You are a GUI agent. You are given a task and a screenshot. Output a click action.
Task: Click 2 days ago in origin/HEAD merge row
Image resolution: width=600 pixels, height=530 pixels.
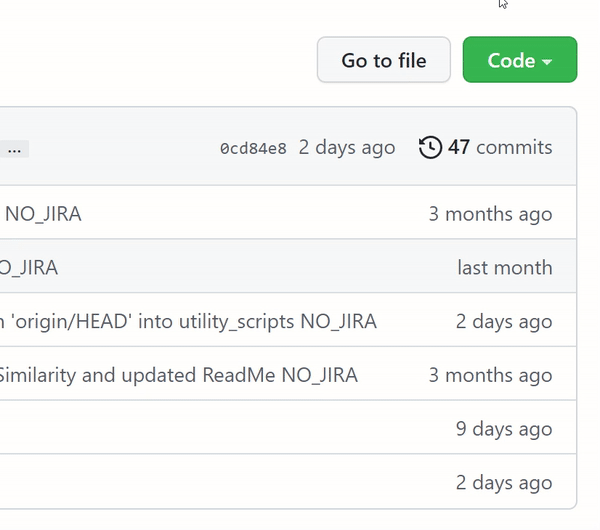503,321
